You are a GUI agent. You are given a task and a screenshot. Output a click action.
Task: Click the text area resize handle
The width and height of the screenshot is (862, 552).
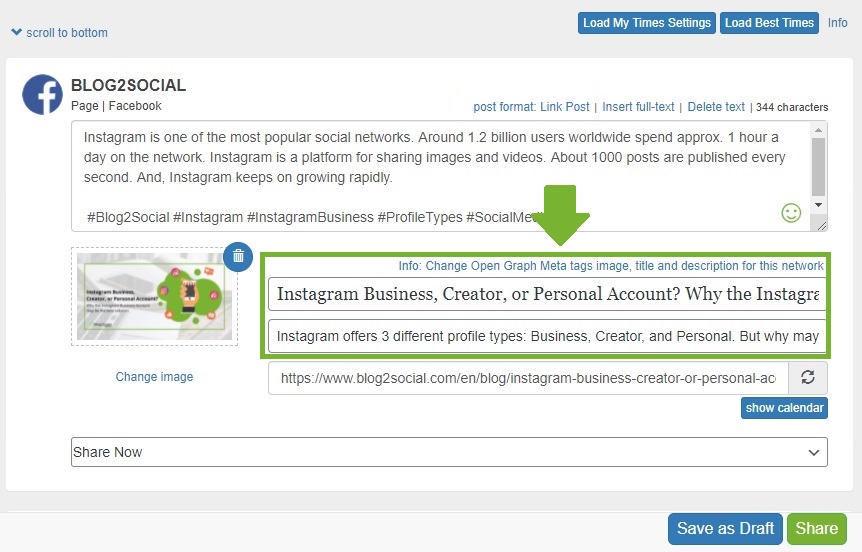point(821,226)
